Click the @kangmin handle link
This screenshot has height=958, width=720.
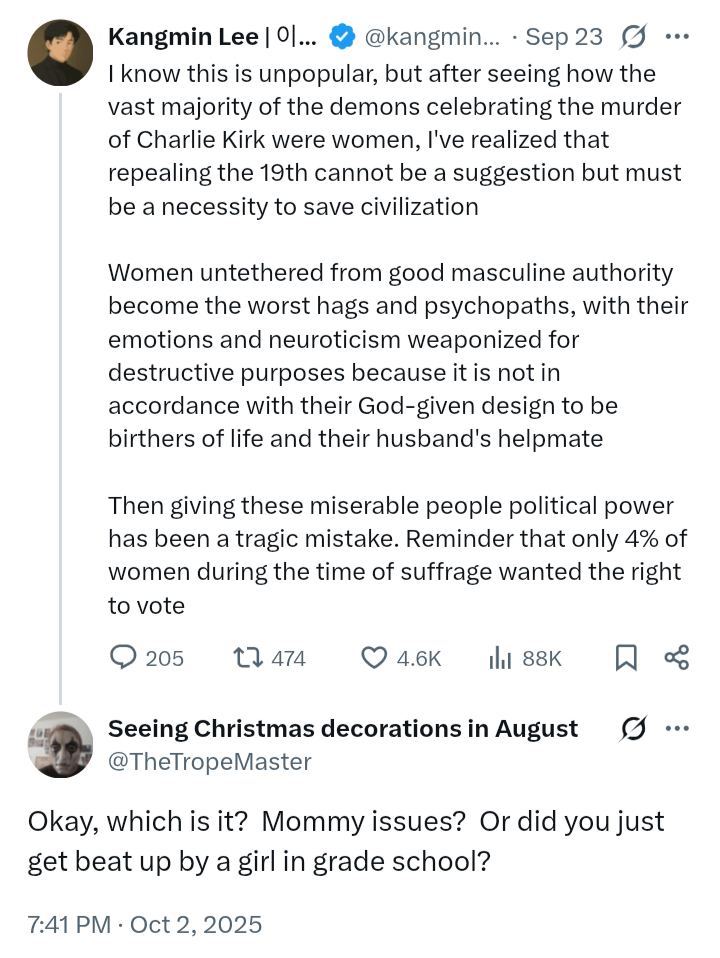(x=430, y=37)
